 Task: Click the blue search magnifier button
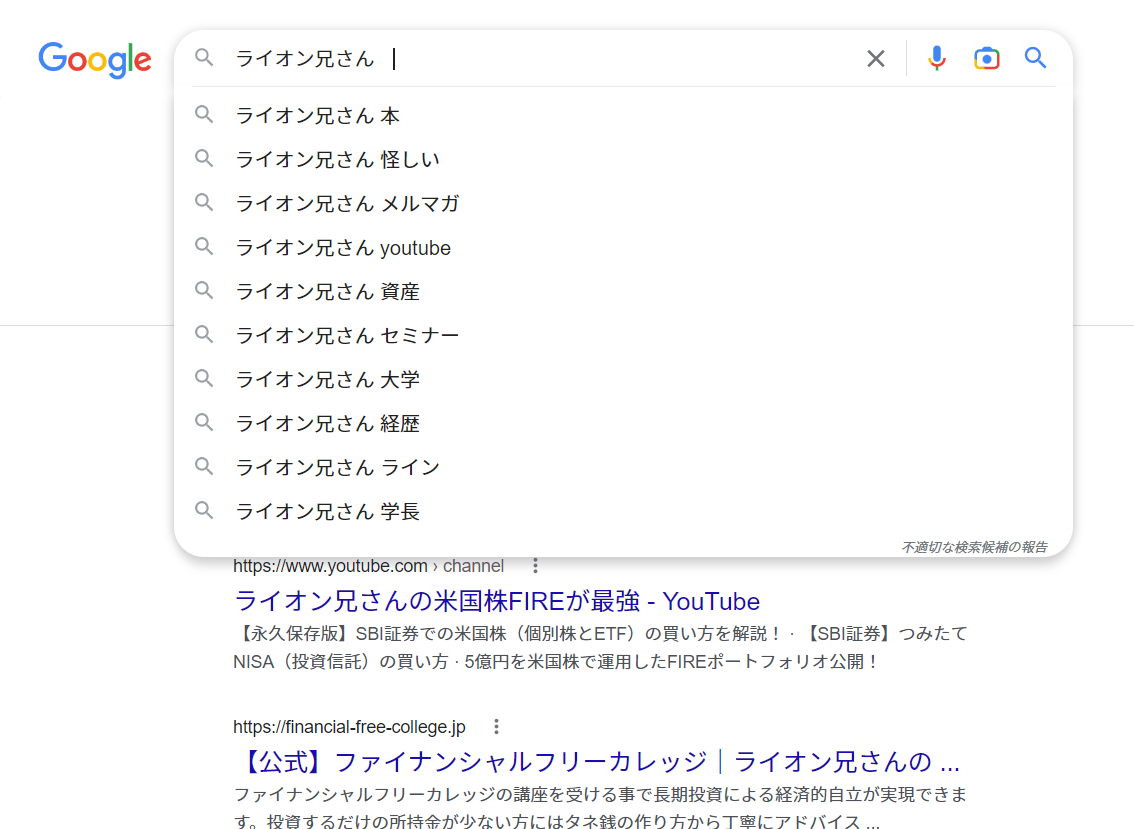tap(1035, 58)
